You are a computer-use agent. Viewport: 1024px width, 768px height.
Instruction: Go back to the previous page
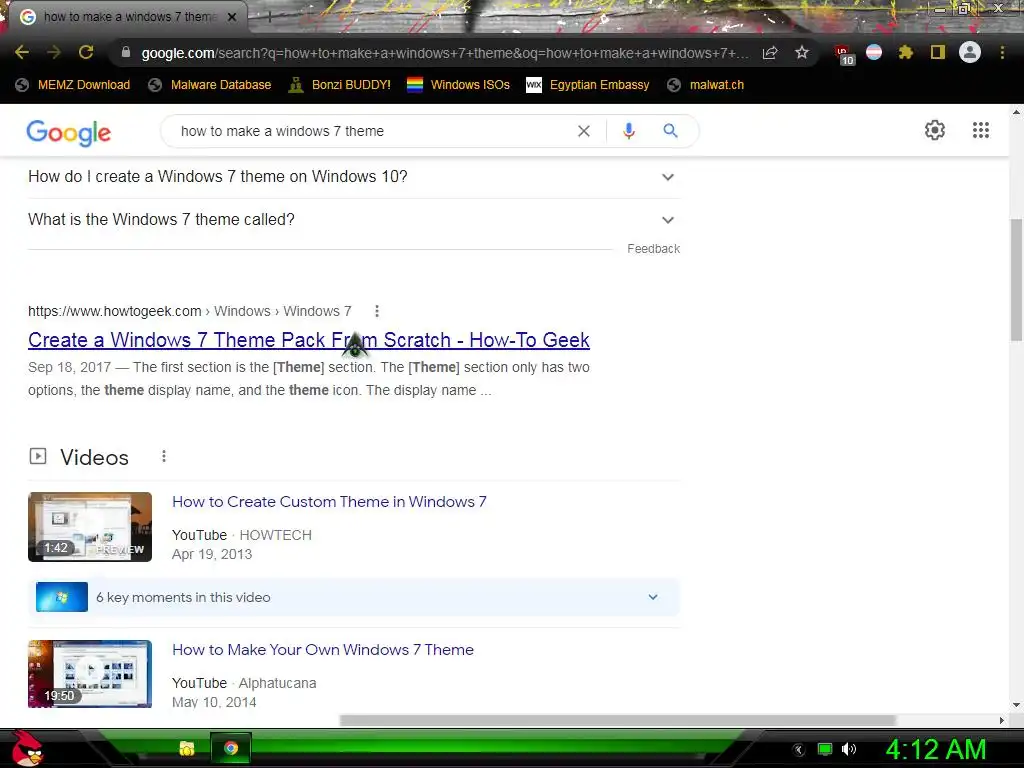(22, 52)
